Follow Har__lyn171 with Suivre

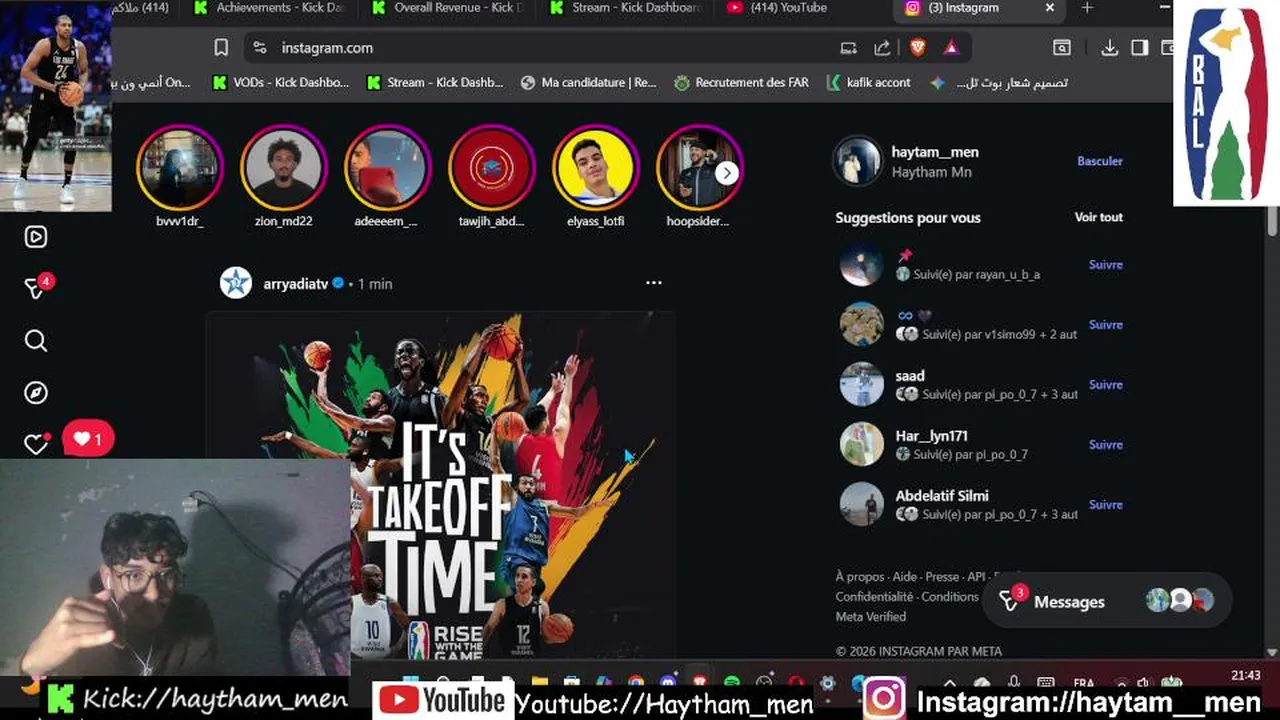point(1106,445)
